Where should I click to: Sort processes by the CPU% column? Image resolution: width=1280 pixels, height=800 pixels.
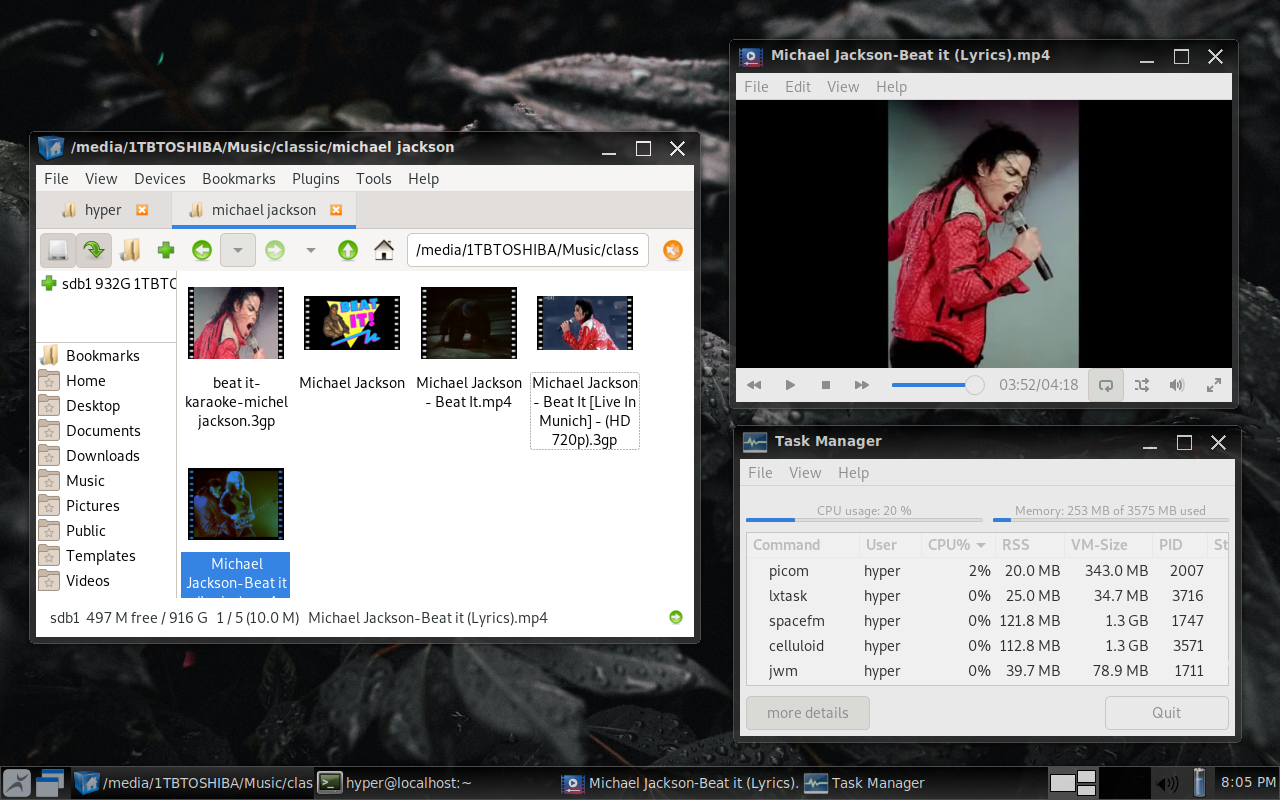(957, 545)
